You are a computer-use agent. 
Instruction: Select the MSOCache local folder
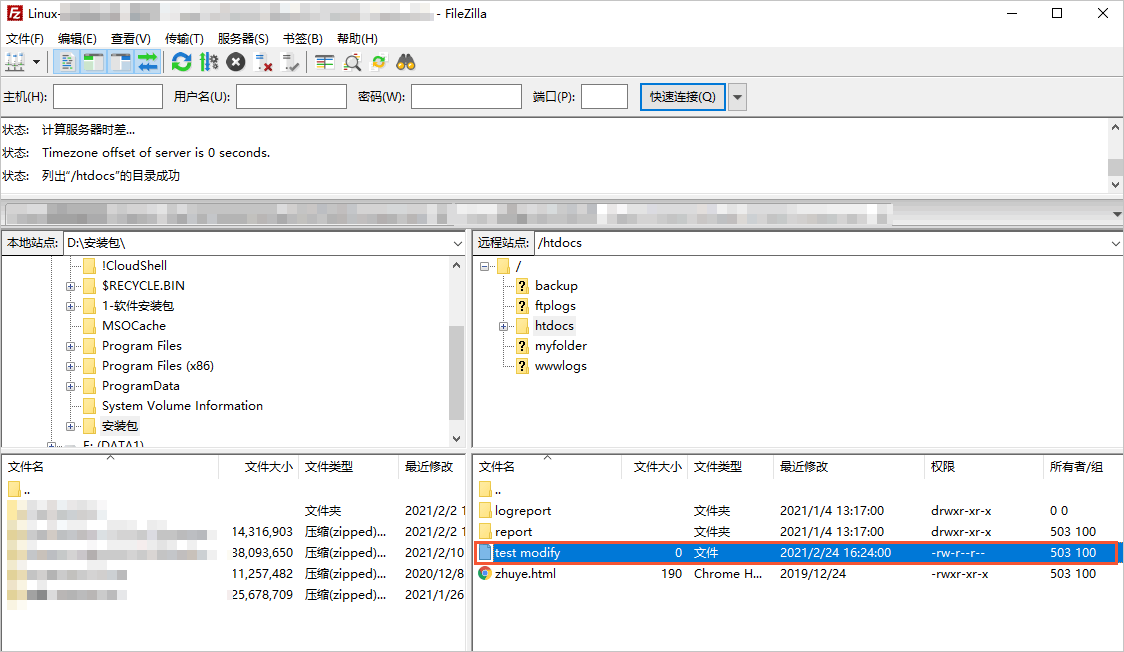133,325
